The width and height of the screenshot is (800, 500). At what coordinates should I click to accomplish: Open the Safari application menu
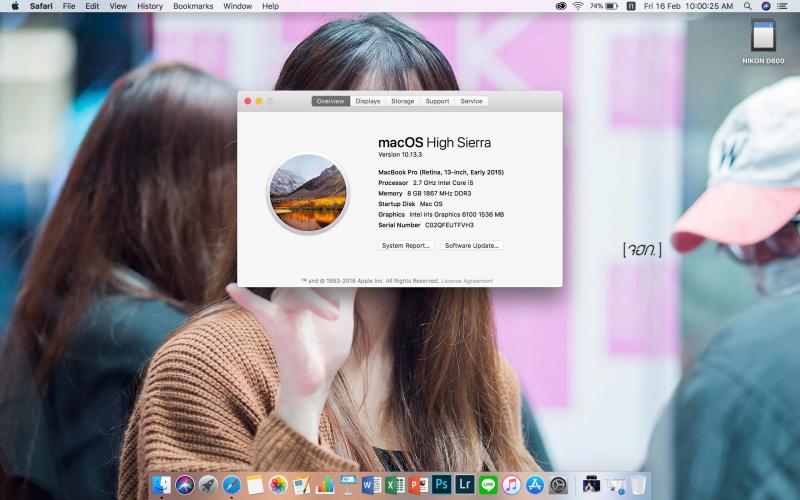[41, 6]
